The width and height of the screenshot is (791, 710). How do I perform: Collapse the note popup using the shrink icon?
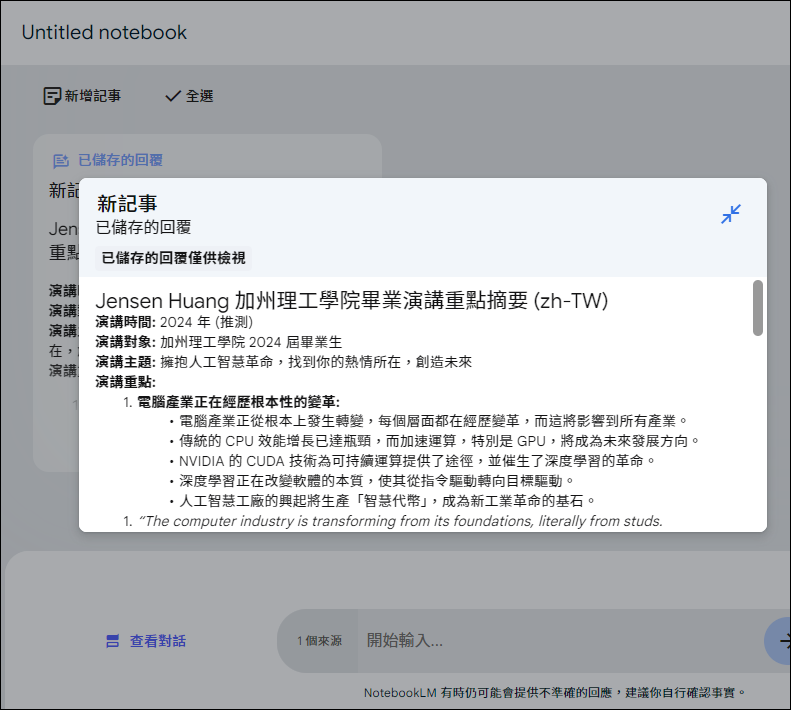pos(730,214)
